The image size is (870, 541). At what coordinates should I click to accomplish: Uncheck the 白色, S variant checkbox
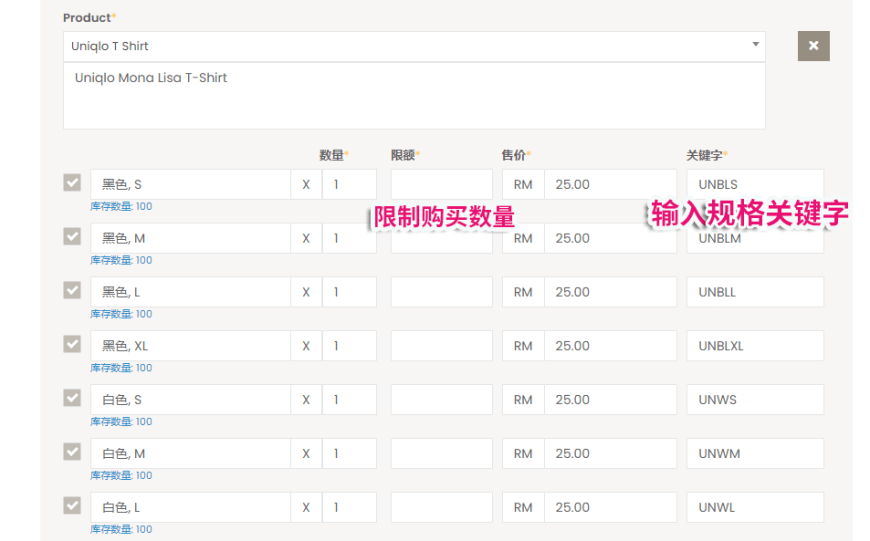coord(72,398)
